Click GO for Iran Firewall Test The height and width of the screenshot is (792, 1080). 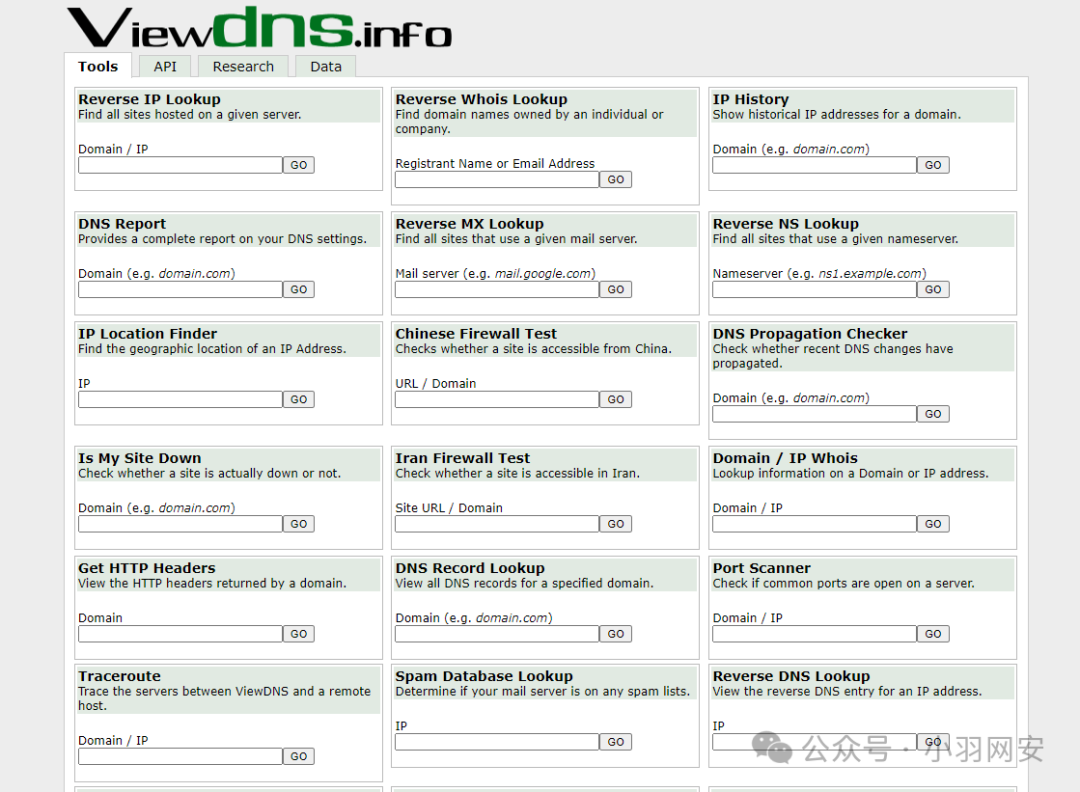coord(616,524)
